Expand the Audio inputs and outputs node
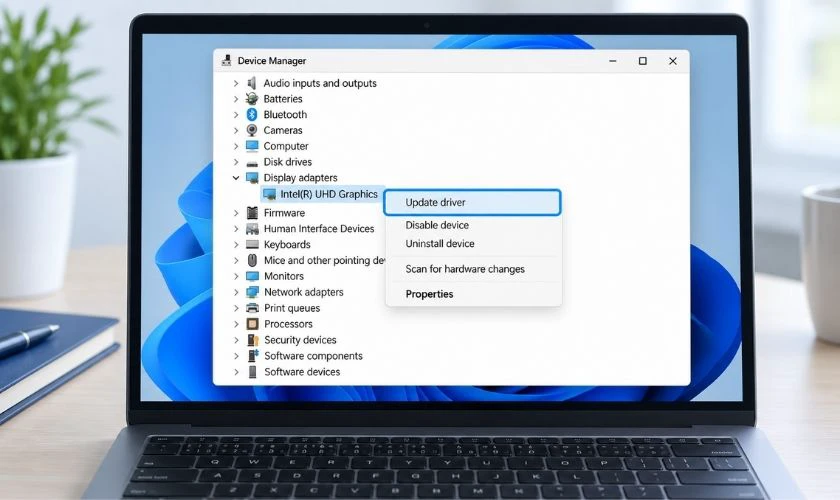Viewport: 840px width, 500px height. [x=236, y=84]
